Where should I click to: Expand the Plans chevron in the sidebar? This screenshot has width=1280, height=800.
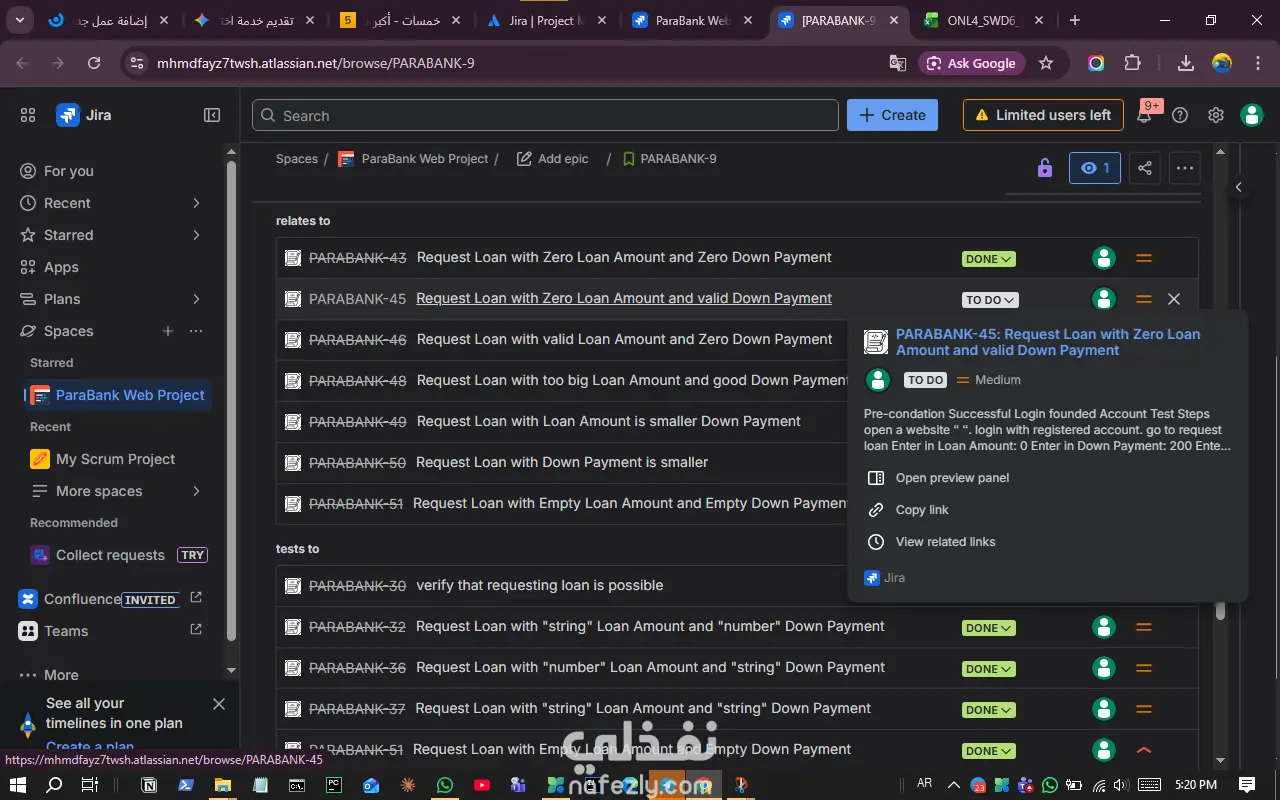point(196,299)
